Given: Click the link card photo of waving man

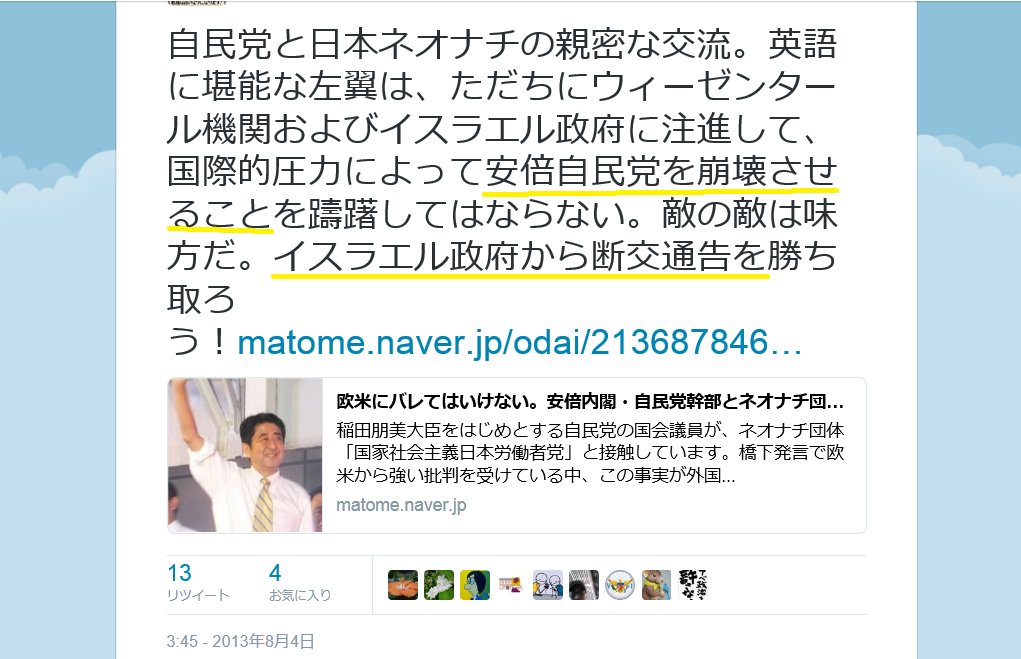Looking at the screenshot, I should [x=245, y=455].
